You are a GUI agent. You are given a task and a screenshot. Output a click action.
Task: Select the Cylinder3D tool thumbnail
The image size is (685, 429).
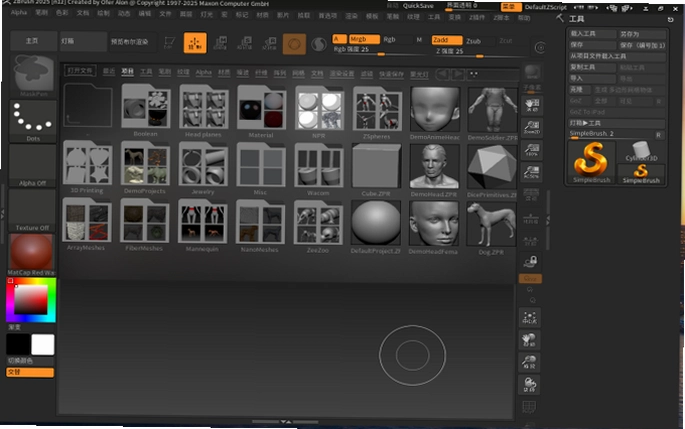click(x=641, y=151)
